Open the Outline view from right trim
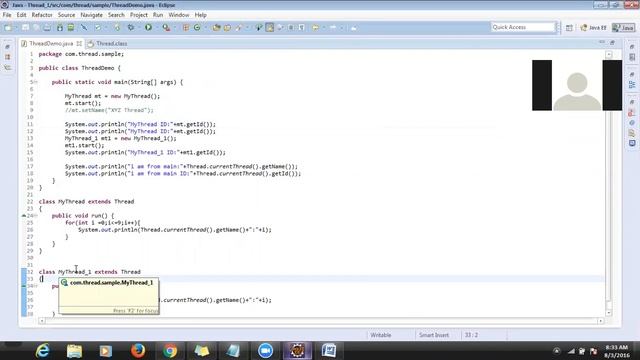The image size is (640, 360). (632, 84)
